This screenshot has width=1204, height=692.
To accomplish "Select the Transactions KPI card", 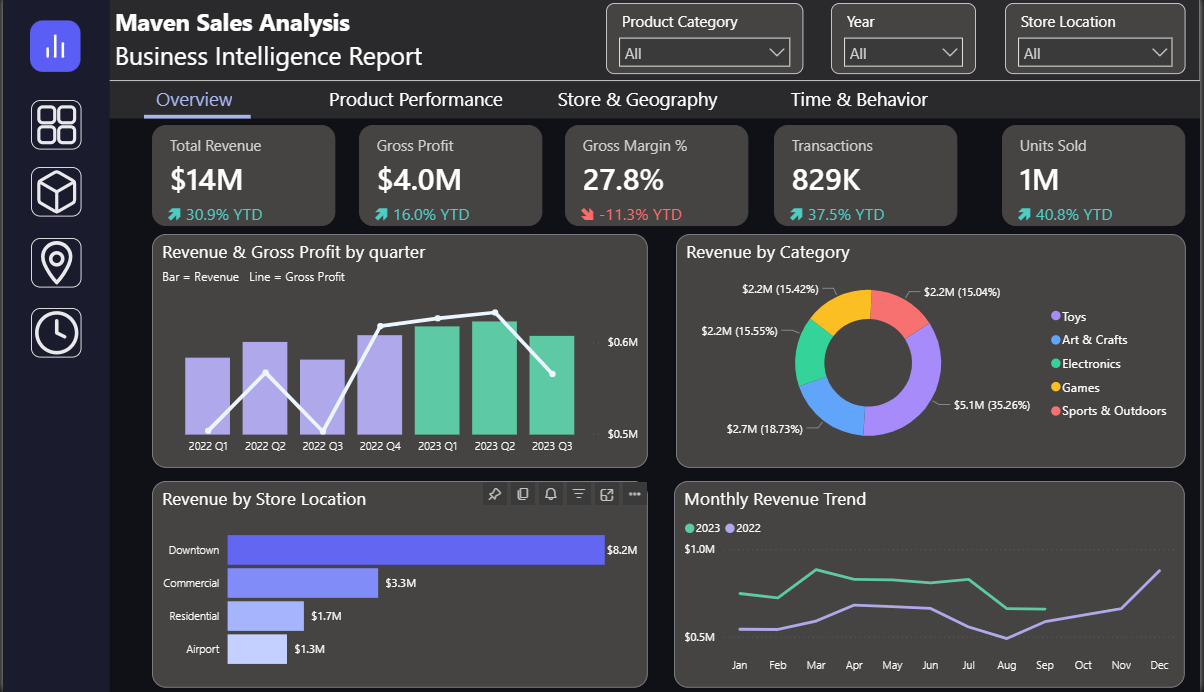I will [x=865, y=176].
